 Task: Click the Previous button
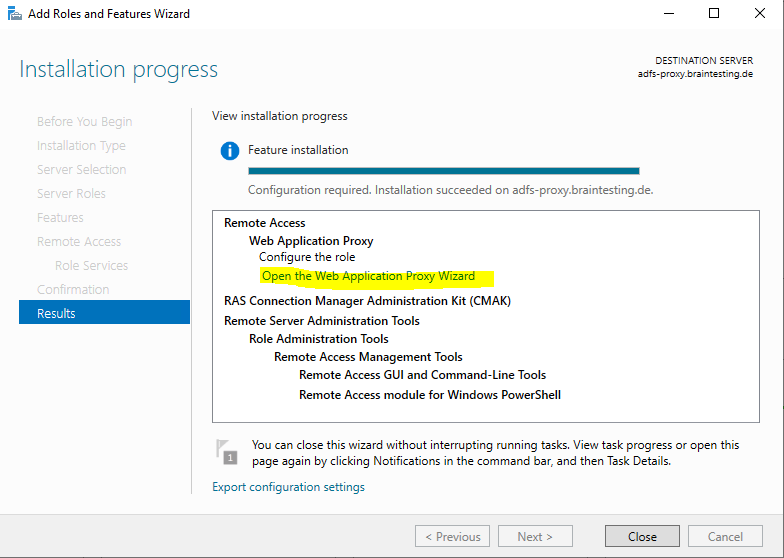452,536
